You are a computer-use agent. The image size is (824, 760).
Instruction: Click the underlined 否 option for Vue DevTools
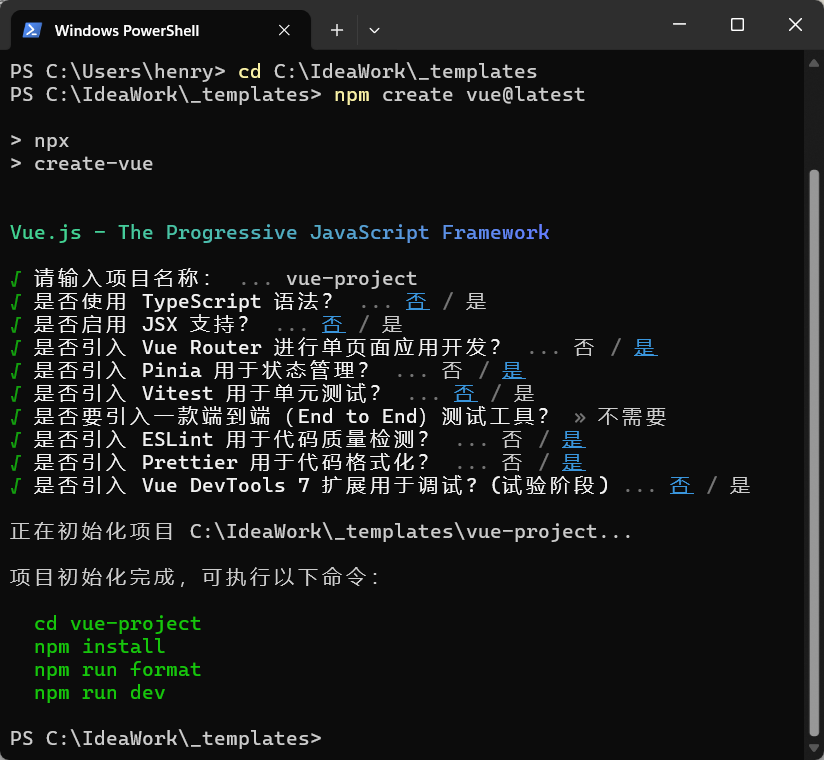tap(681, 486)
